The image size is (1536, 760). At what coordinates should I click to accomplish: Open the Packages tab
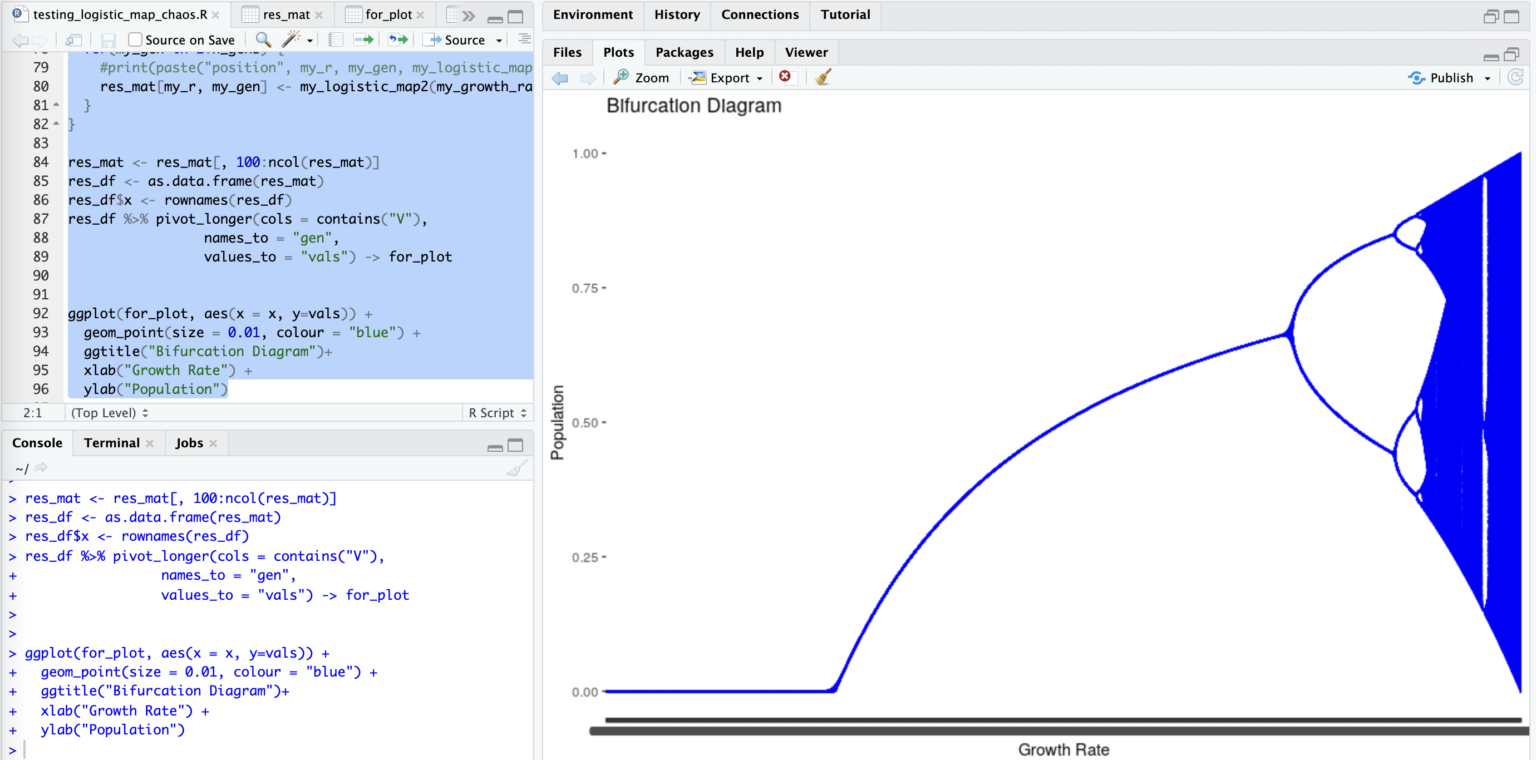[684, 52]
